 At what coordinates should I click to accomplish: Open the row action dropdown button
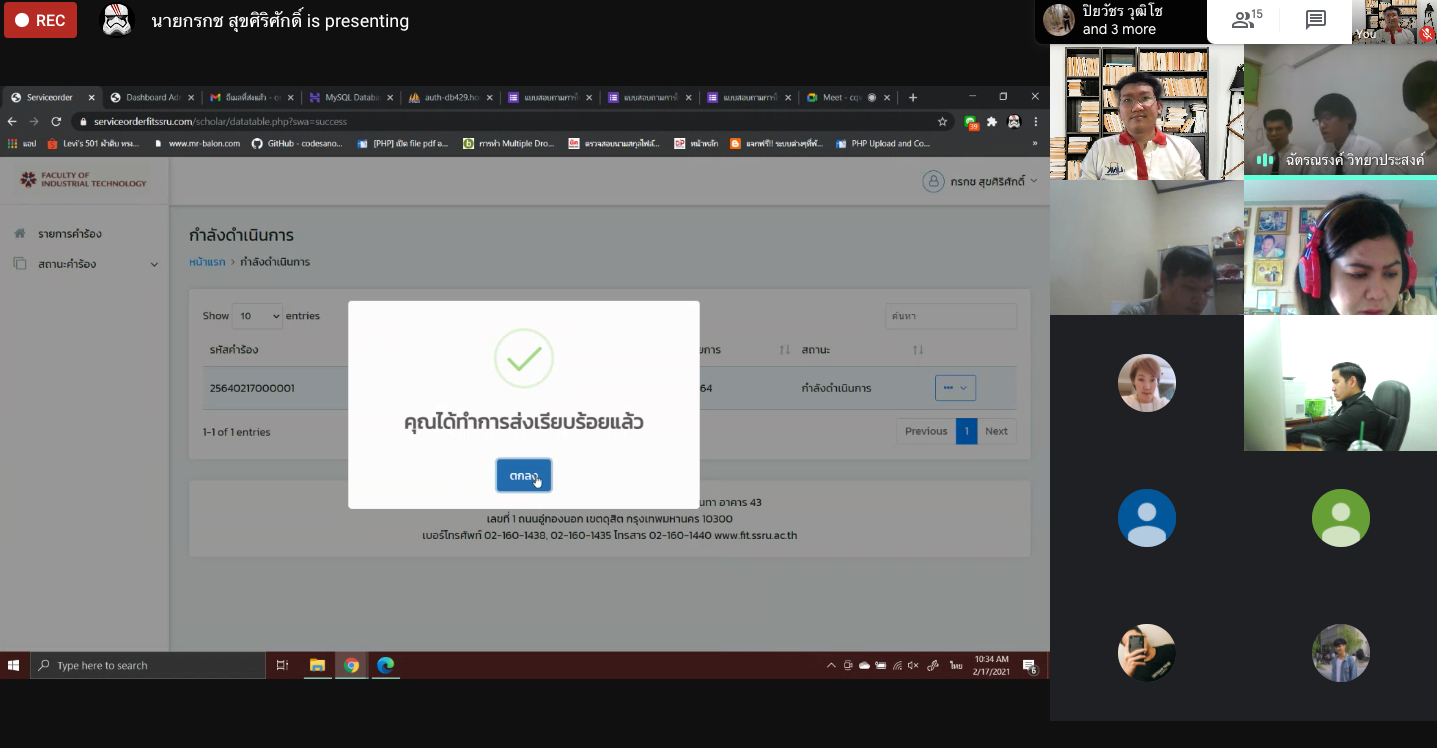point(955,387)
